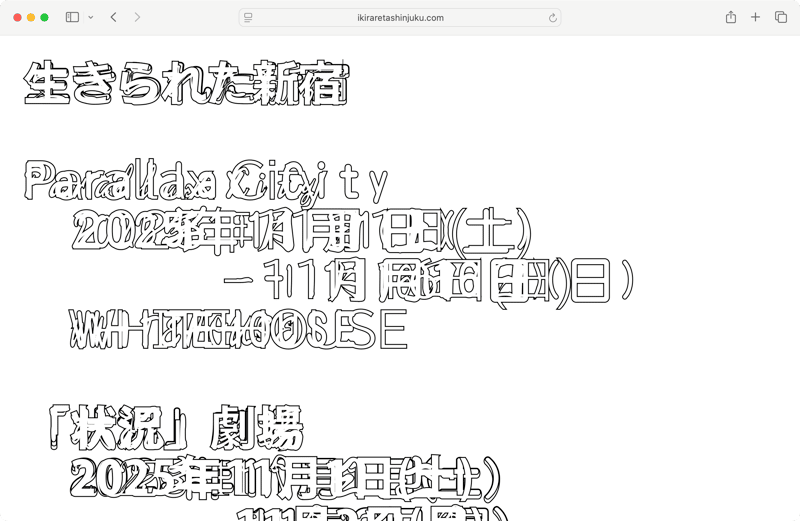The height and width of the screenshot is (521, 800).
Task: Click the Parallax City start date ending in (土)
Action: point(300,233)
